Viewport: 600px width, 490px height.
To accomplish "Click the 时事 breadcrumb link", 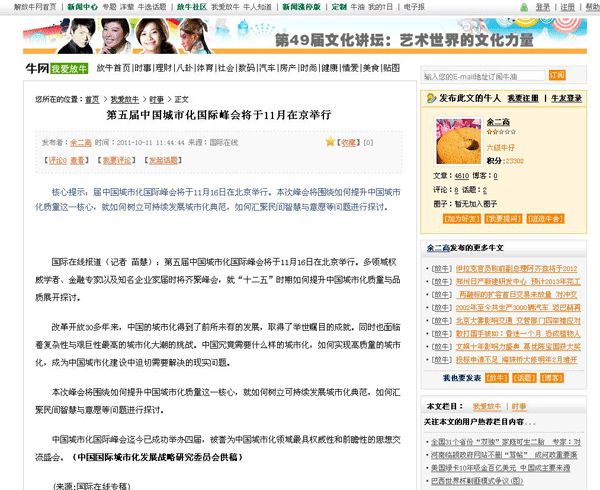I will pyautogui.click(x=157, y=99).
